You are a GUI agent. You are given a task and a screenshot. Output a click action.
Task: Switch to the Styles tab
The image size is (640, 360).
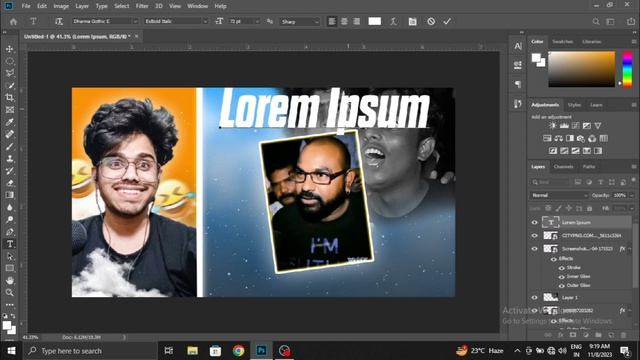[574, 105]
